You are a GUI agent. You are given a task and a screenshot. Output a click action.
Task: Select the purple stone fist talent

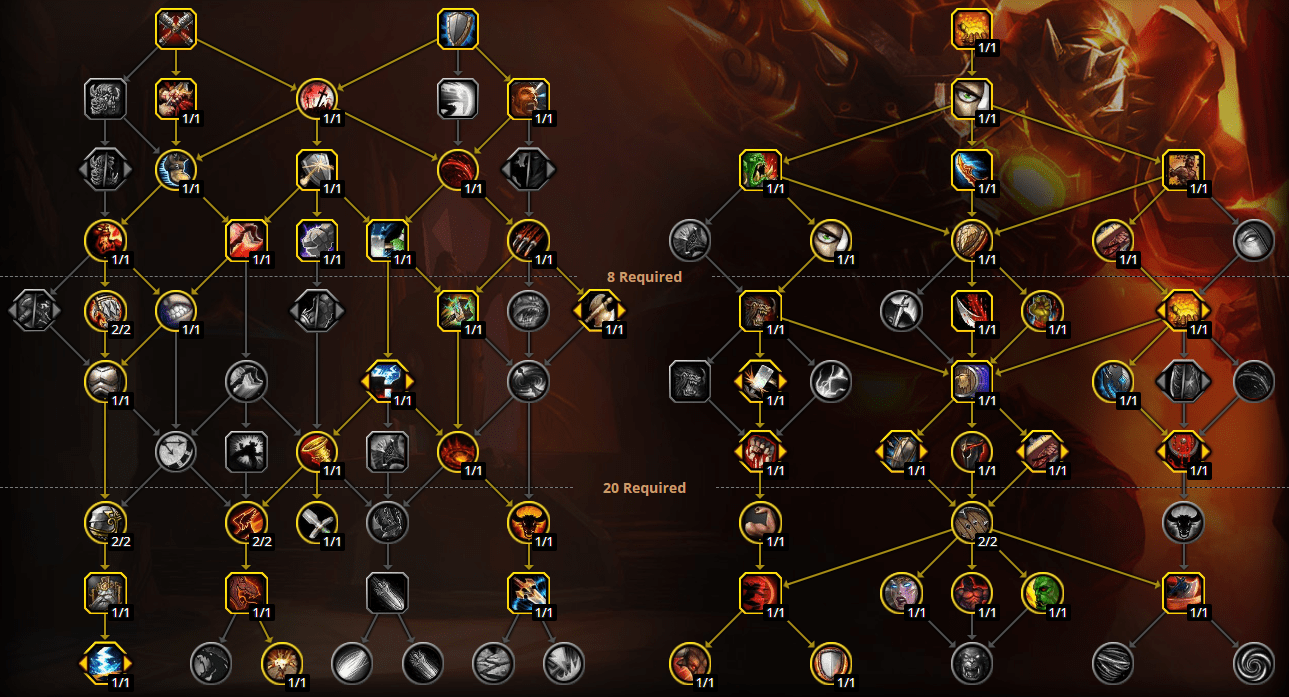317,241
